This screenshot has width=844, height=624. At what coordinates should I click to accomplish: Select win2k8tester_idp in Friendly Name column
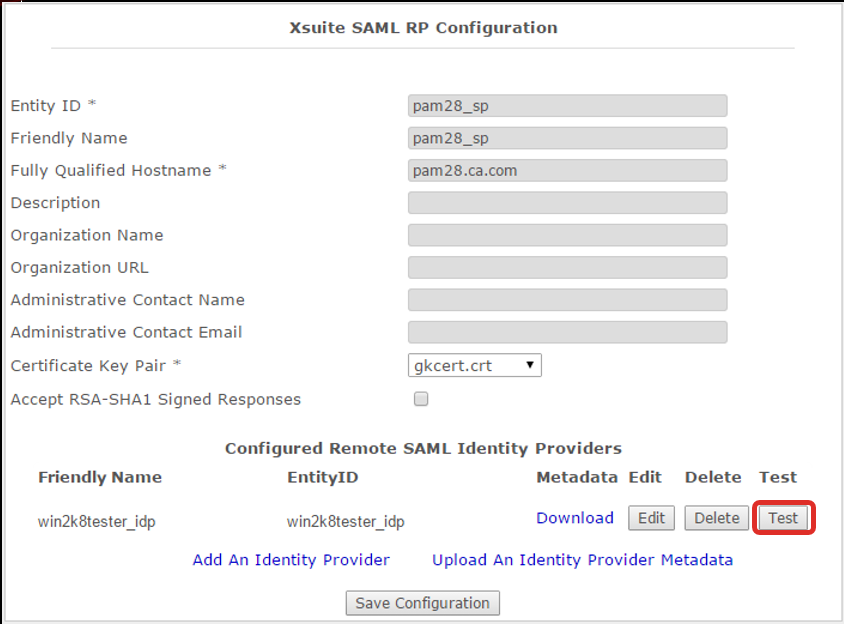pos(96,521)
